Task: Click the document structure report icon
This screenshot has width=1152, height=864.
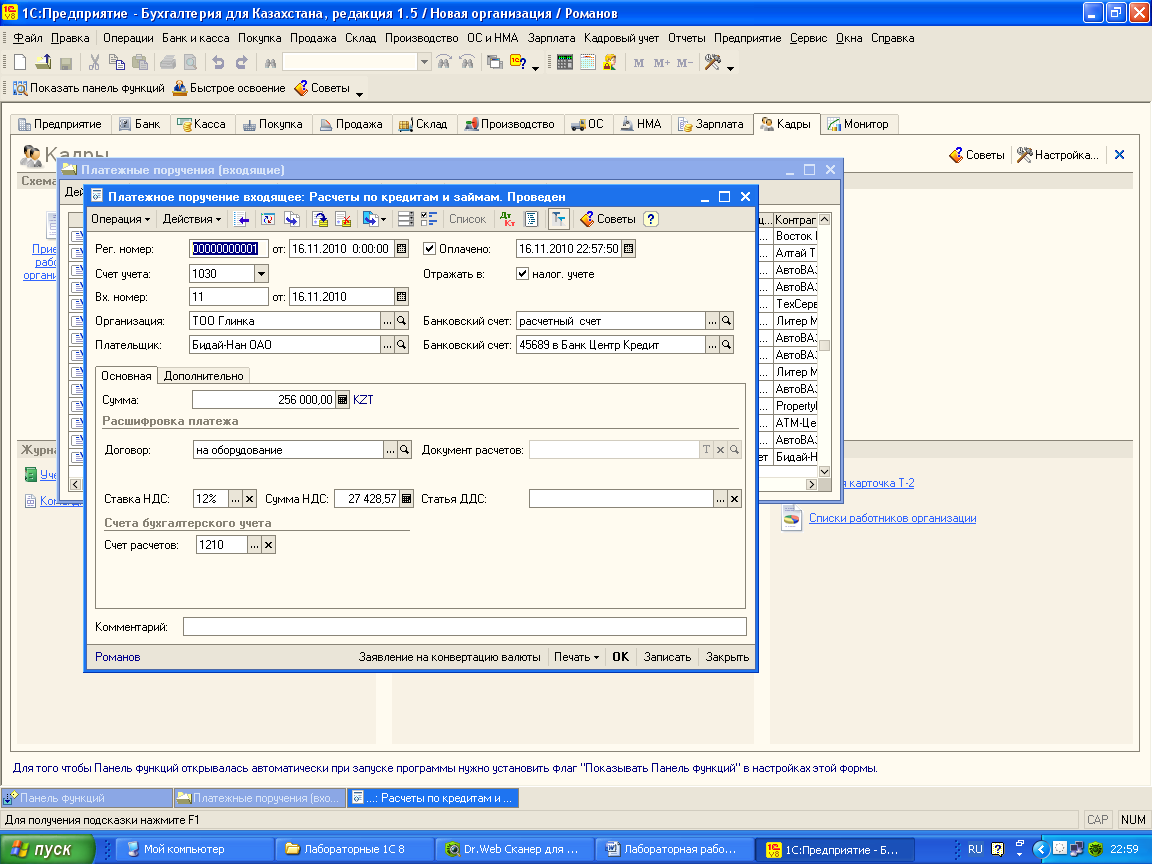Action: pyautogui.click(x=531, y=219)
